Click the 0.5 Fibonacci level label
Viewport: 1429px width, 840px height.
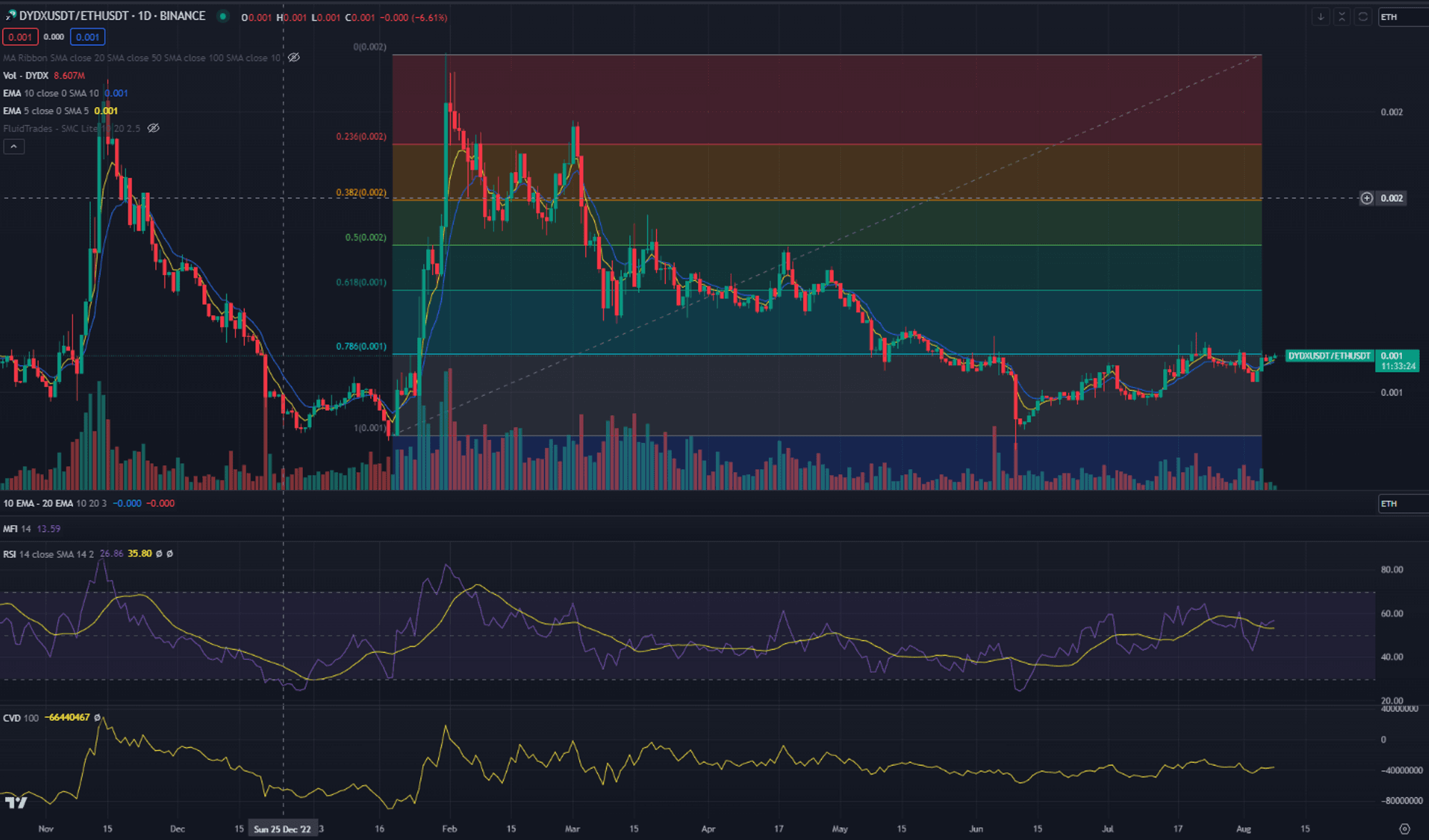tap(365, 238)
